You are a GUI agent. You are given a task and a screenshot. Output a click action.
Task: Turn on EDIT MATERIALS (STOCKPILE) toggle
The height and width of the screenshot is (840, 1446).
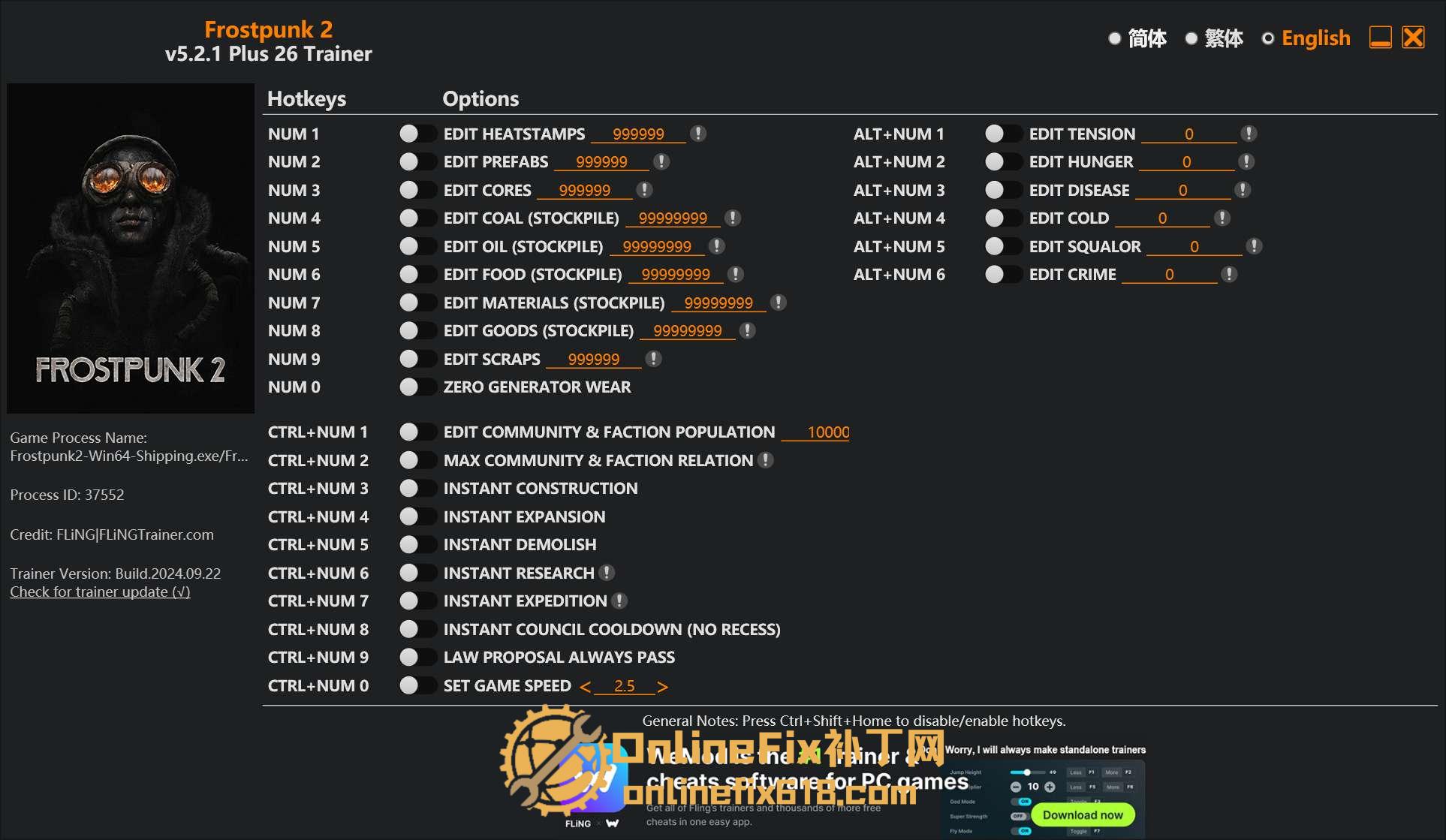417,303
